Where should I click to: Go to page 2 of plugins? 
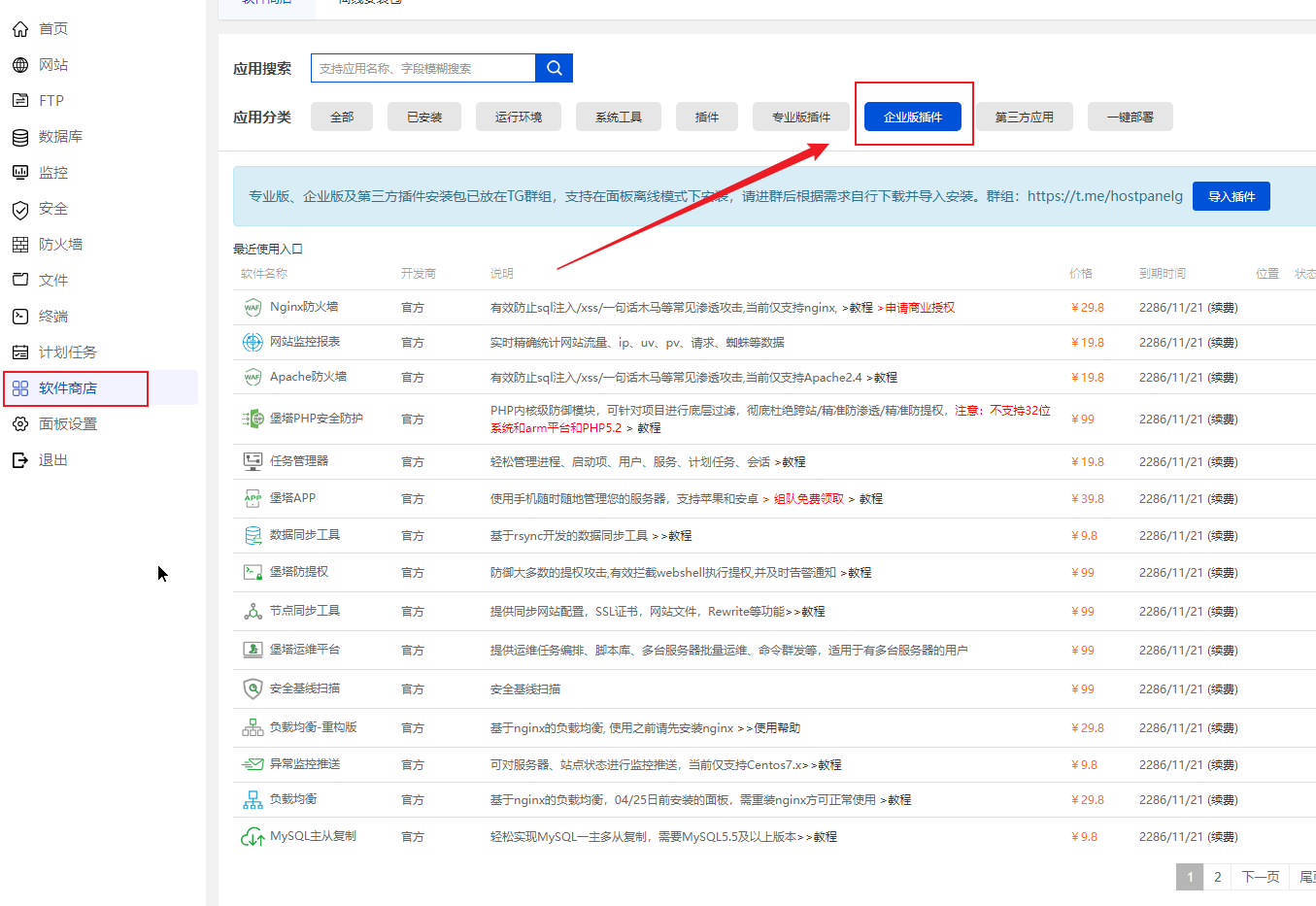1217,877
